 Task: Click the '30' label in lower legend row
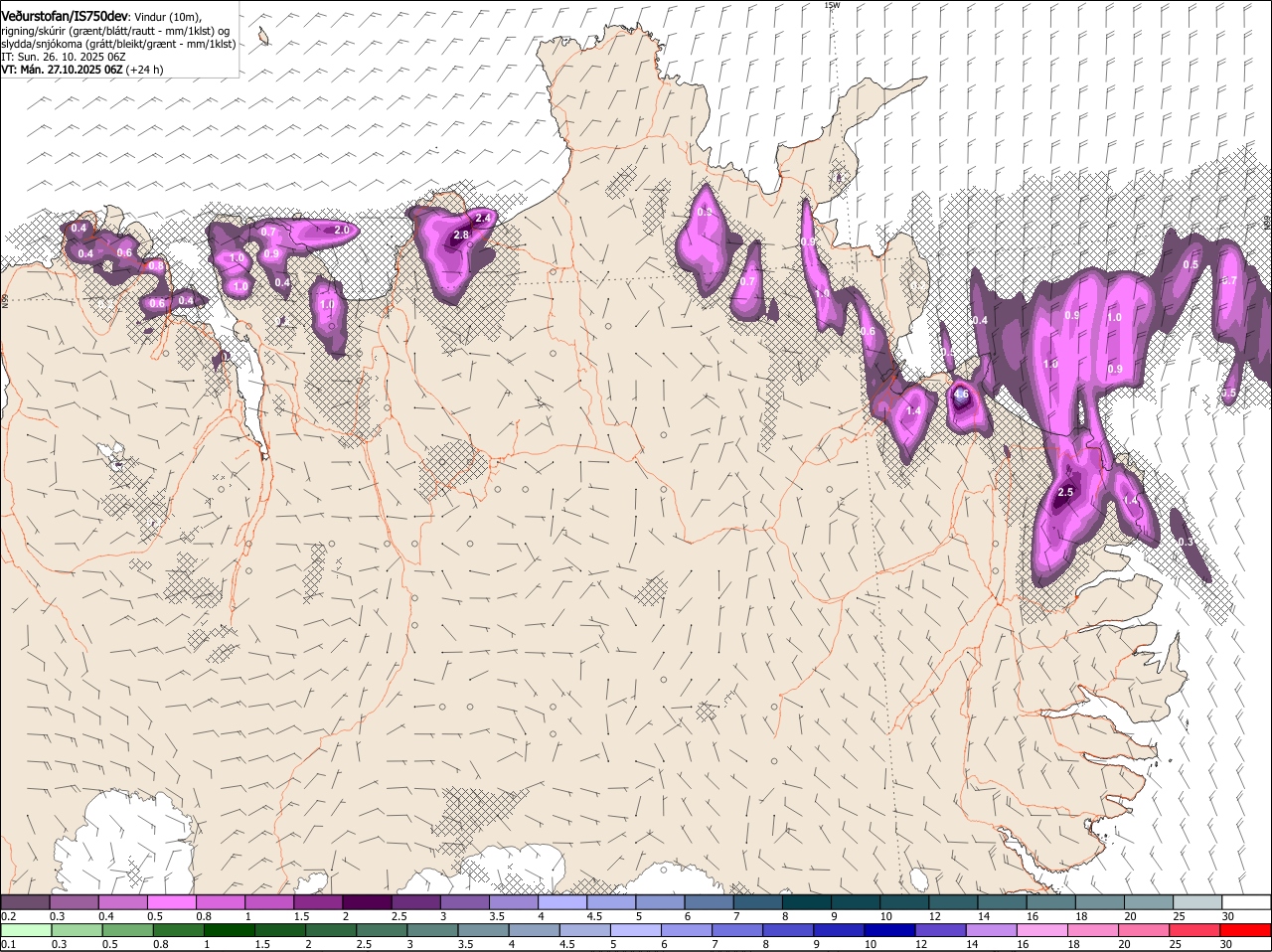[1225, 945]
